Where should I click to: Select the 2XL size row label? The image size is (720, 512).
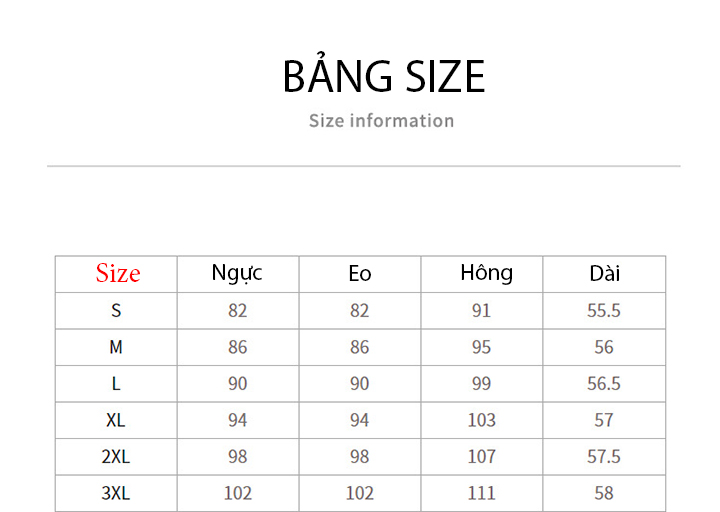click(x=116, y=456)
